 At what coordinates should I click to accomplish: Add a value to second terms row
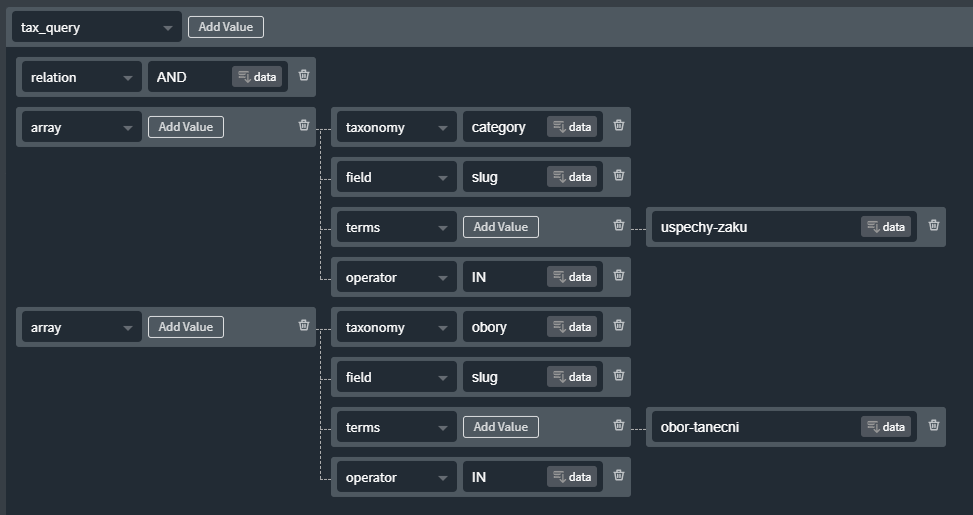pyautogui.click(x=501, y=426)
